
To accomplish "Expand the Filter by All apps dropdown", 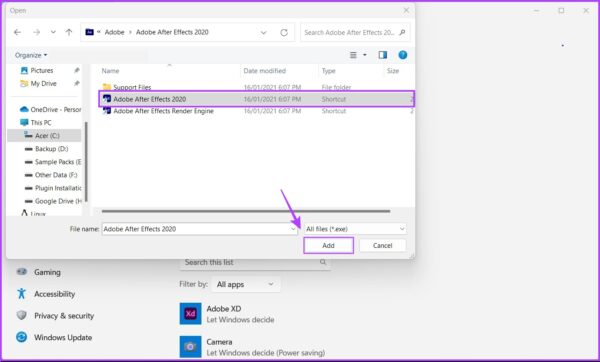I will [246, 284].
